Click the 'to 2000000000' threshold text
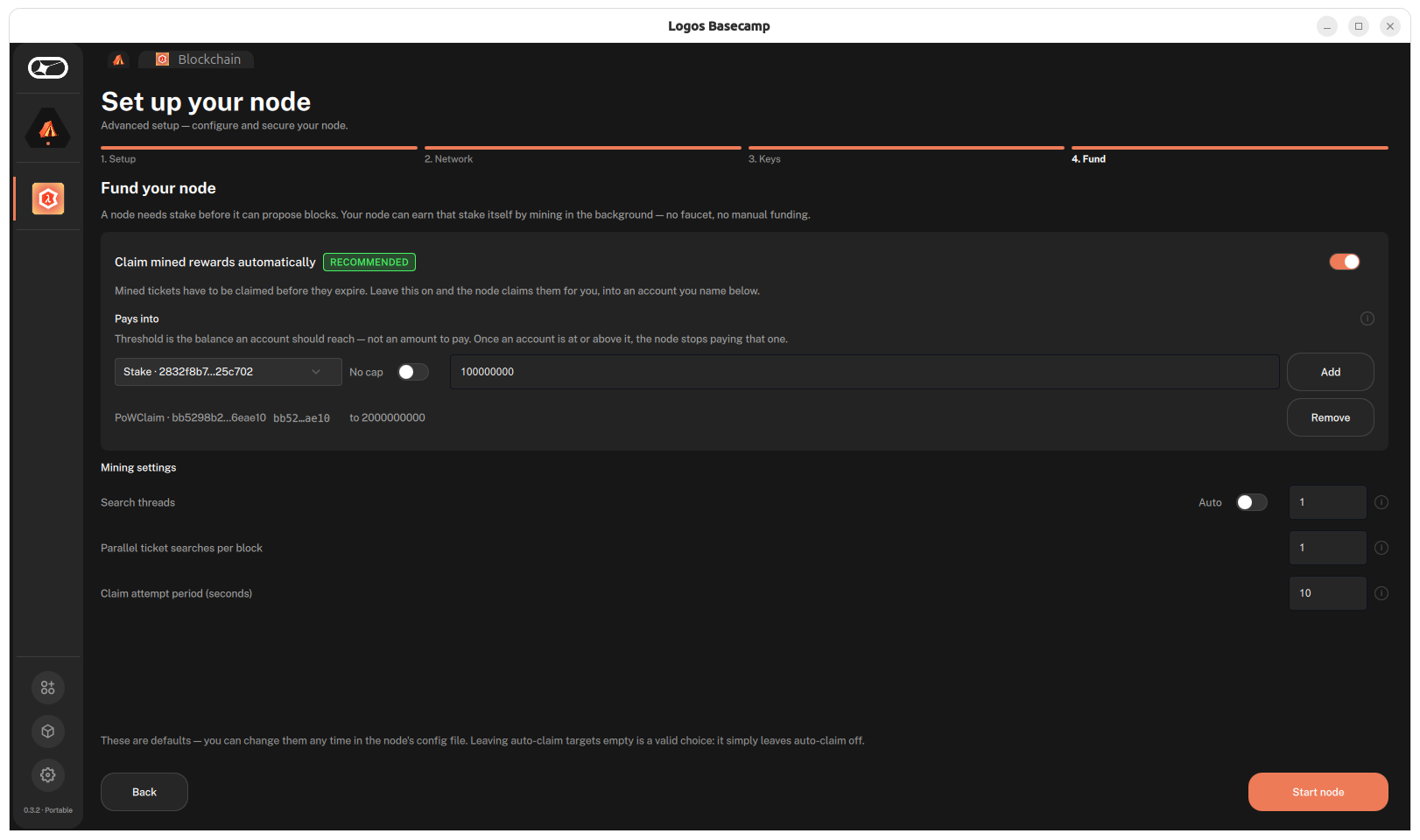1420x840 pixels. 387,418
